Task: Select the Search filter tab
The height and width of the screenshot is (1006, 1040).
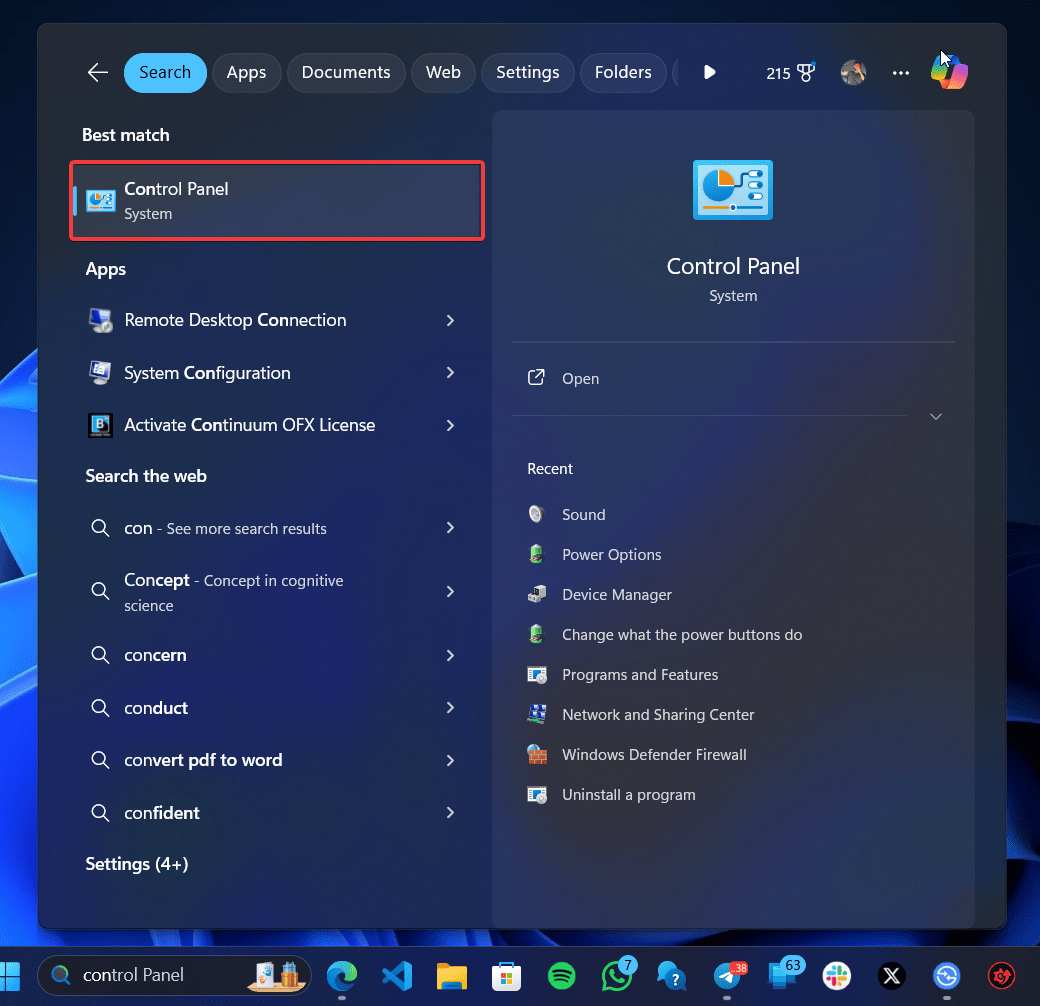Action: click(x=165, y=72)
